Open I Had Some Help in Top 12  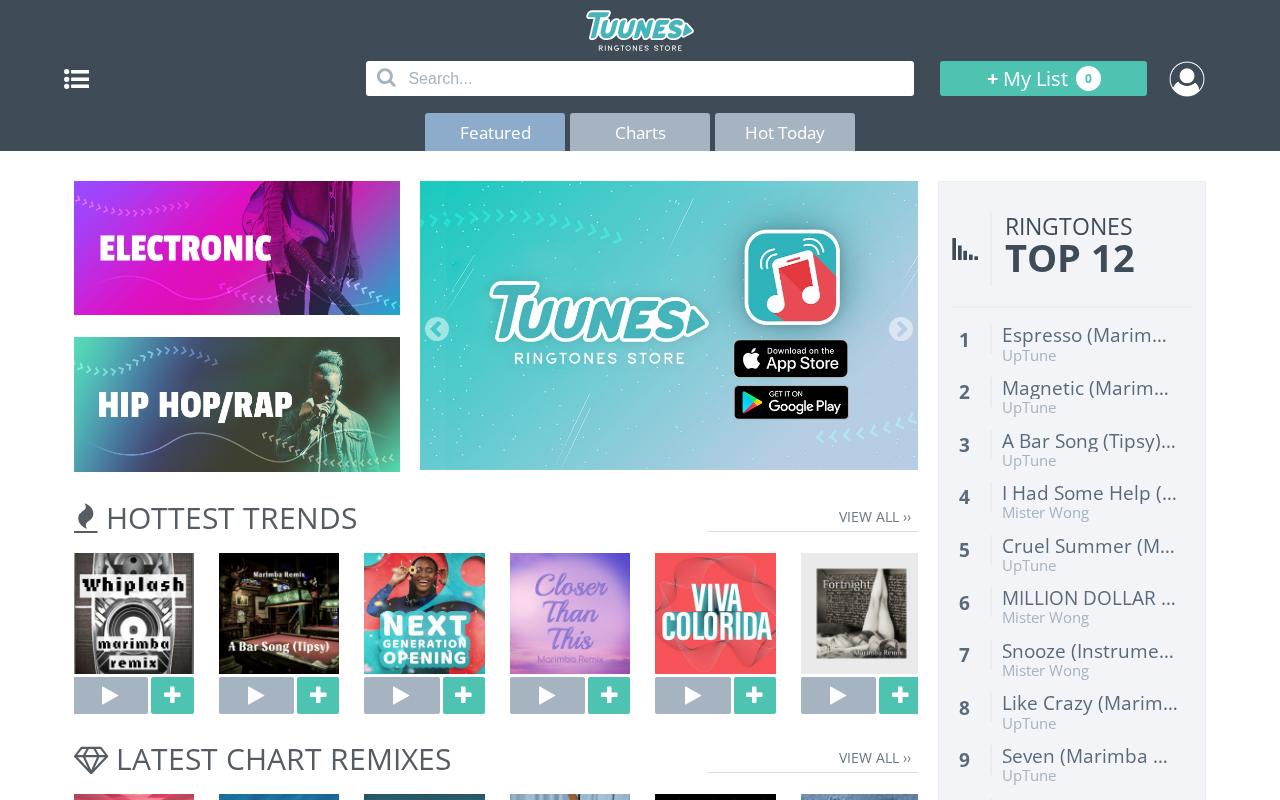pyautogui.click(x=1089, y=493)
